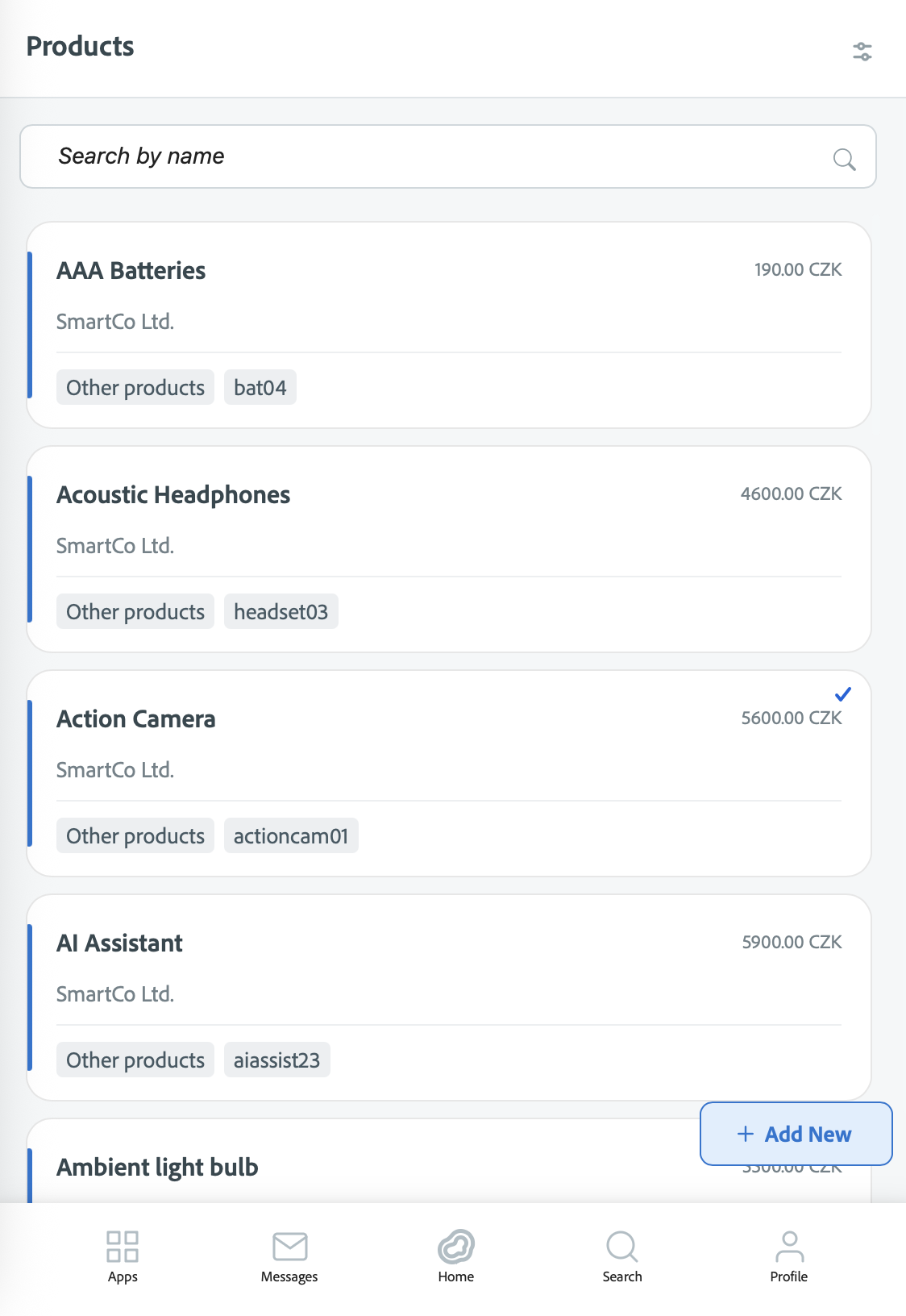Viewport: 906px width, 1316px height.
Task: Select the actioncam01 tag
Action: coord(290,836)
